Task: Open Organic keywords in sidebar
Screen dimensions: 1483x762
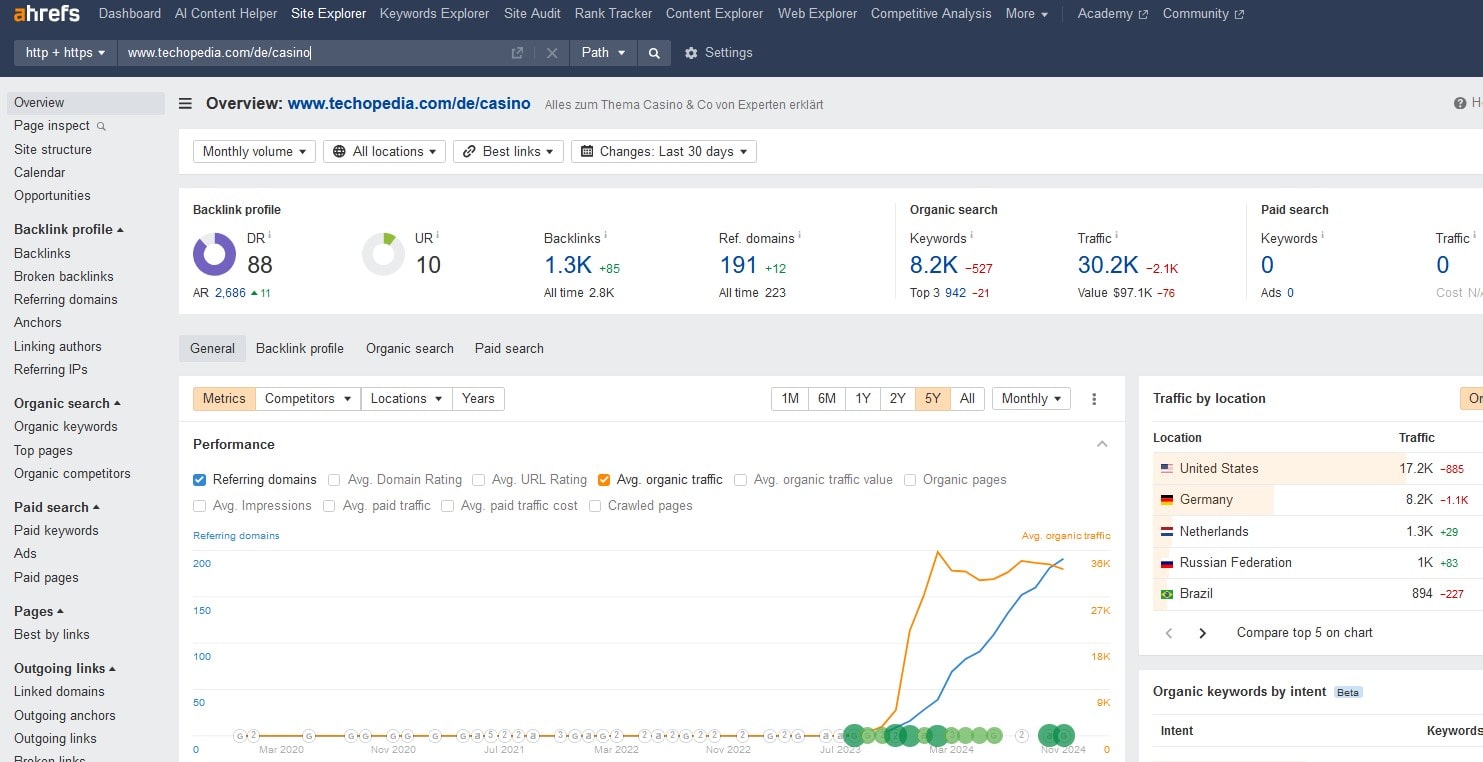Action: coord(66,427)
